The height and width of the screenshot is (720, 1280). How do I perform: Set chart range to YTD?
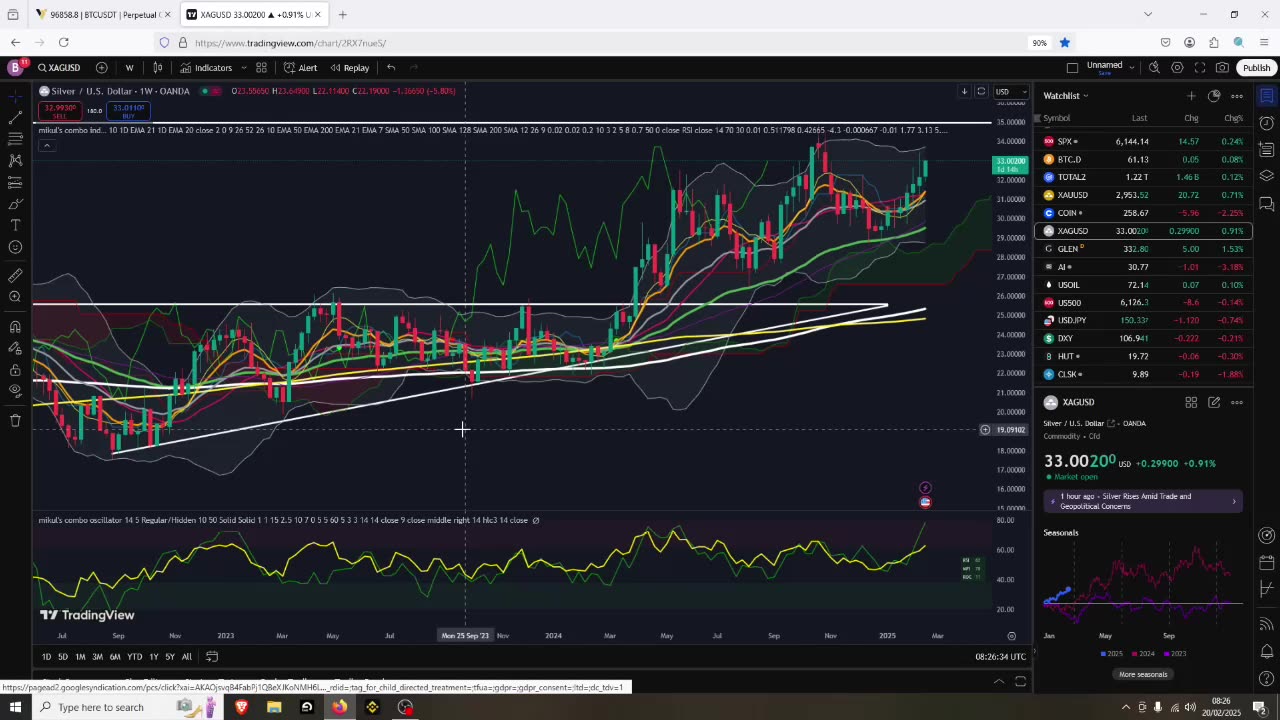click(x=134, y=657)
